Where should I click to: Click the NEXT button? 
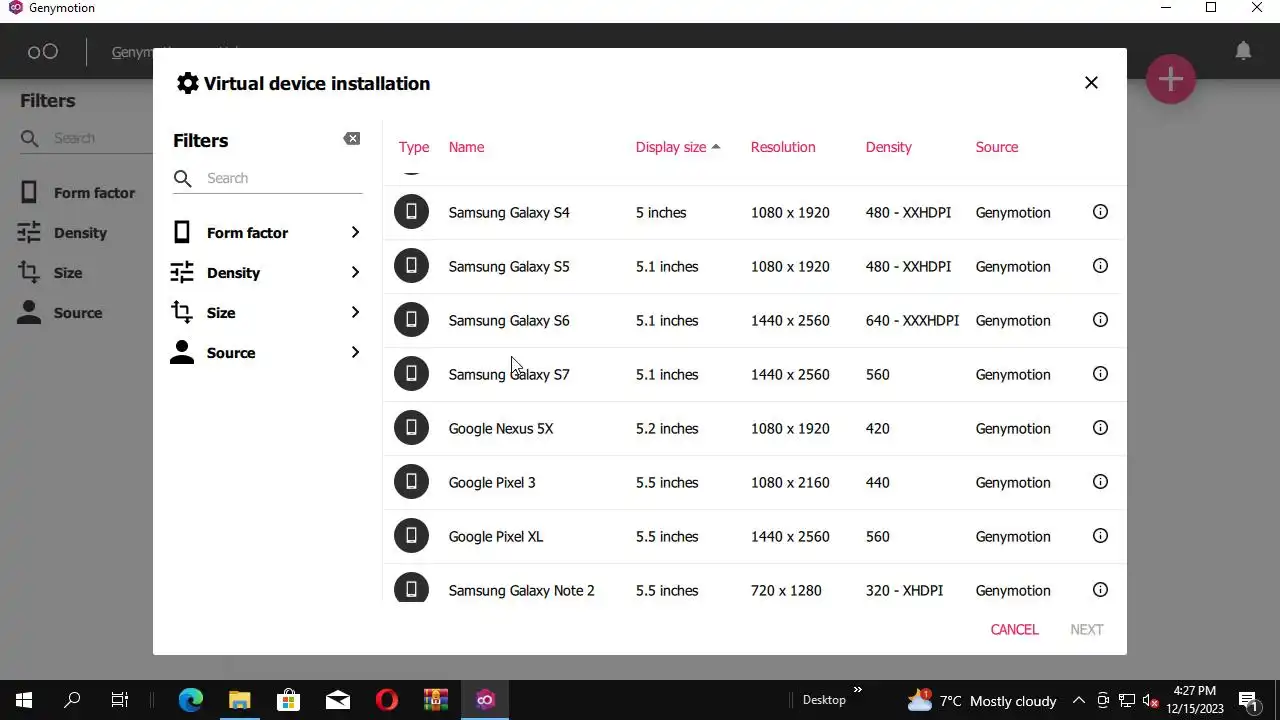(1086, 629)
